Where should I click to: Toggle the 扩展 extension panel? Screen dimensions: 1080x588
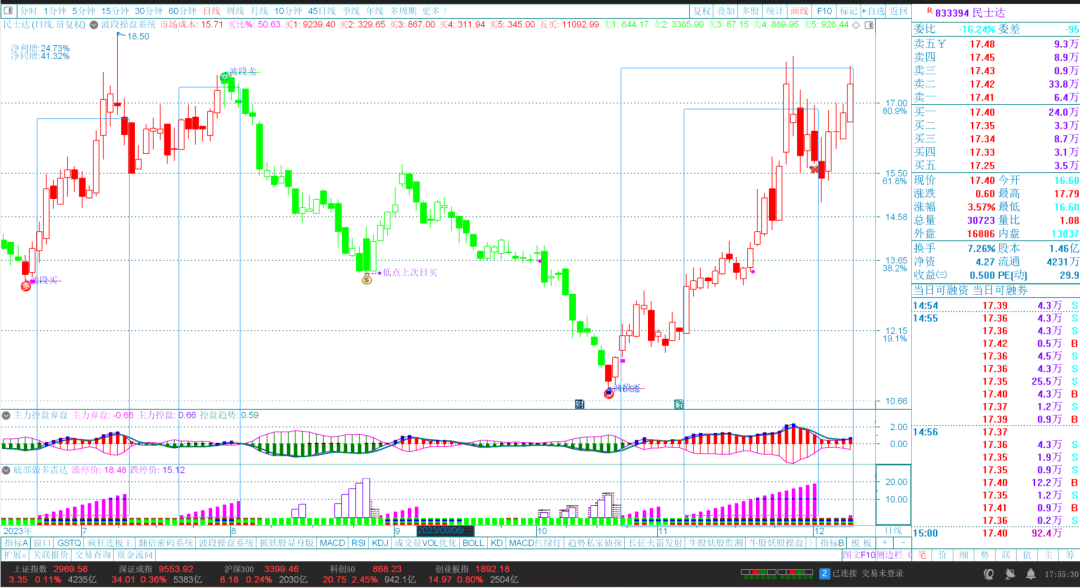(x=14, y=555)
